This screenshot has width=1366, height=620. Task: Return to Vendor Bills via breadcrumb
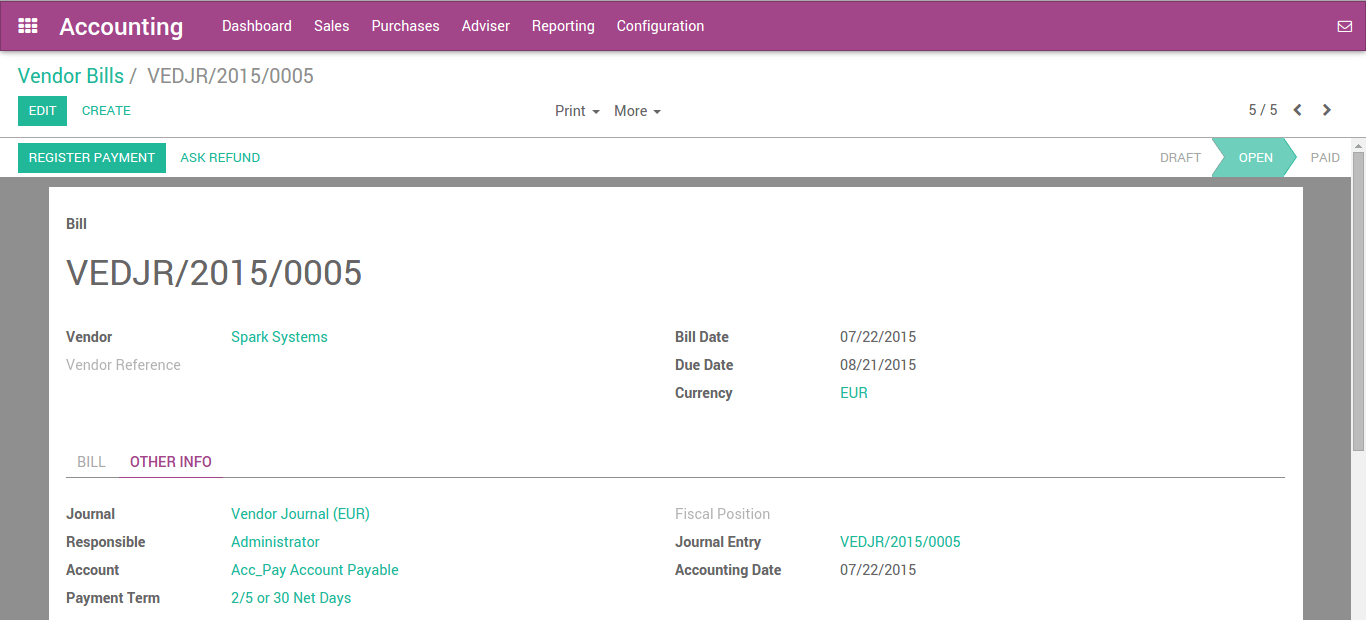pos(71,75)
